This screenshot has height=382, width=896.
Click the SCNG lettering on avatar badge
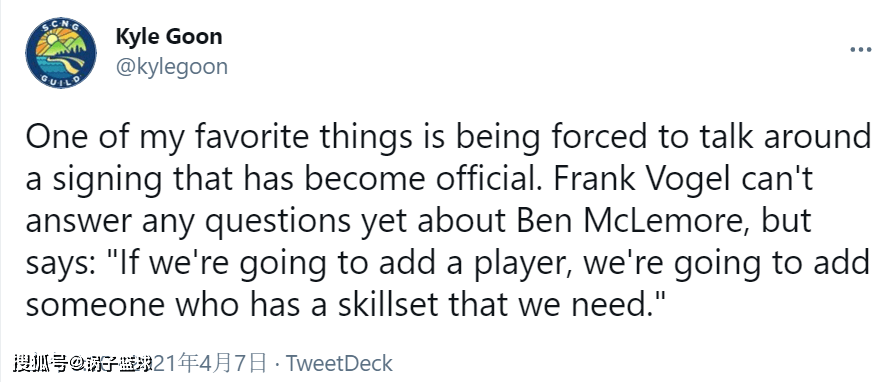point(61,26)
